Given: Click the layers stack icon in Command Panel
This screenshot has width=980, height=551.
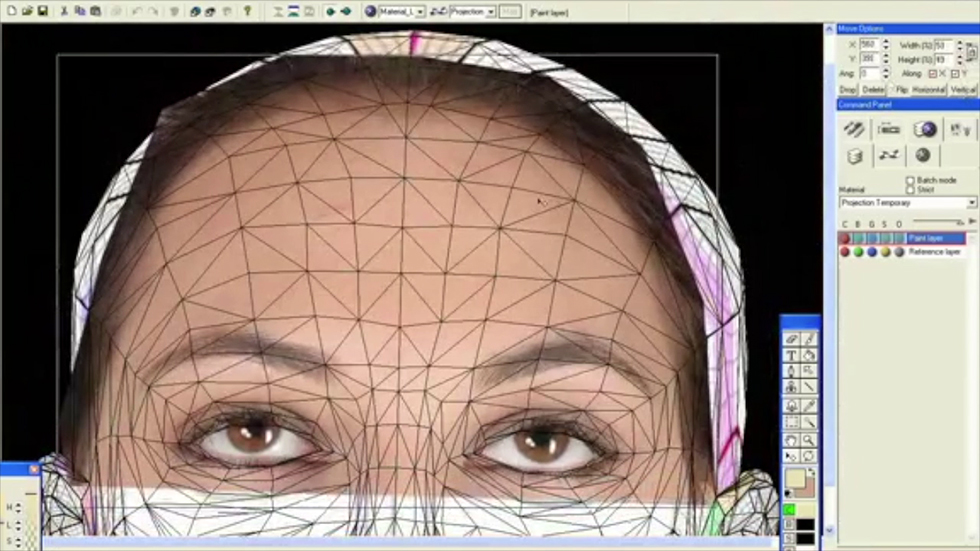Looking at the screenshot, I should coord(854,156).
